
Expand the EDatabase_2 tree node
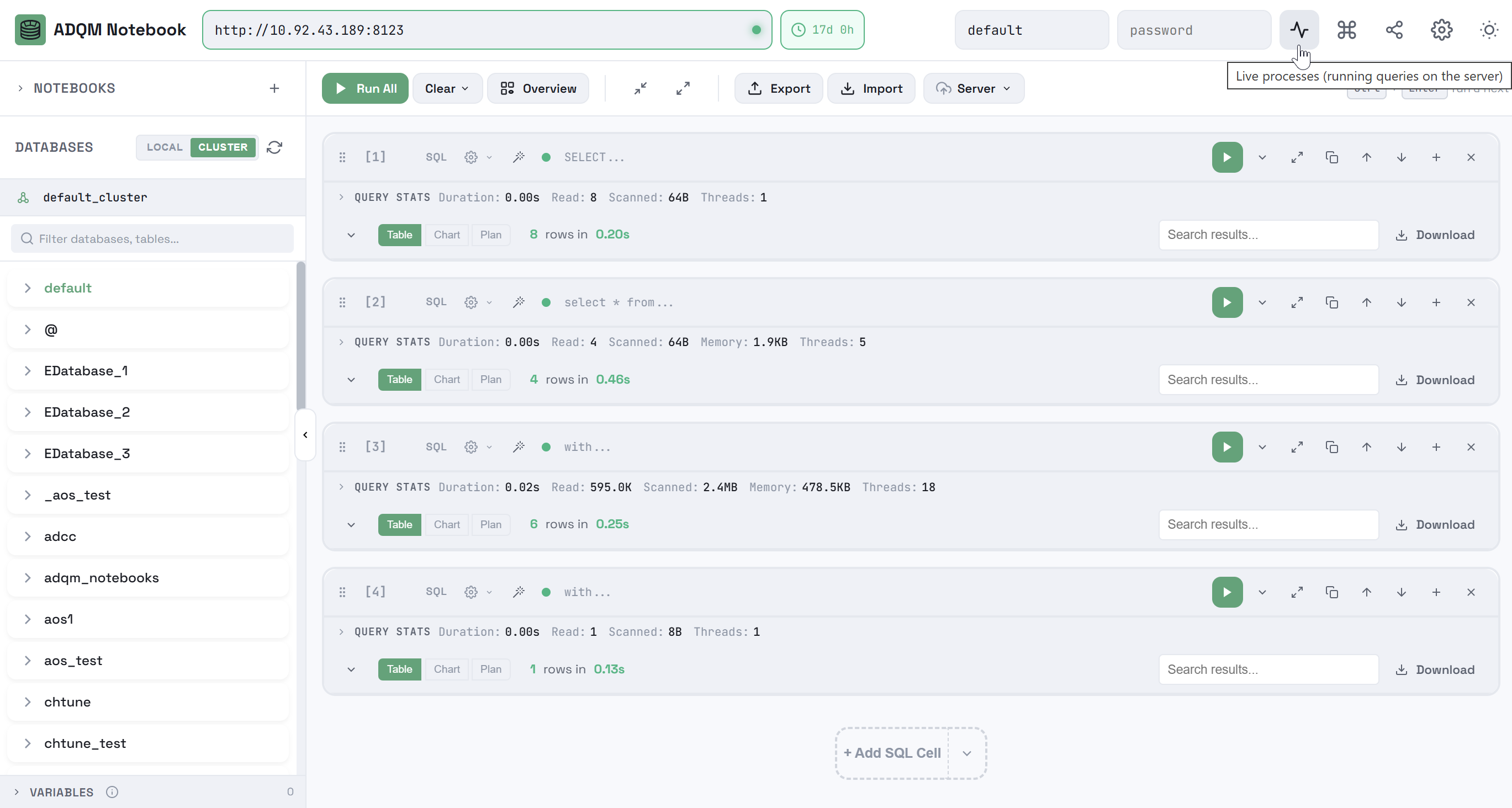point(28,412)
